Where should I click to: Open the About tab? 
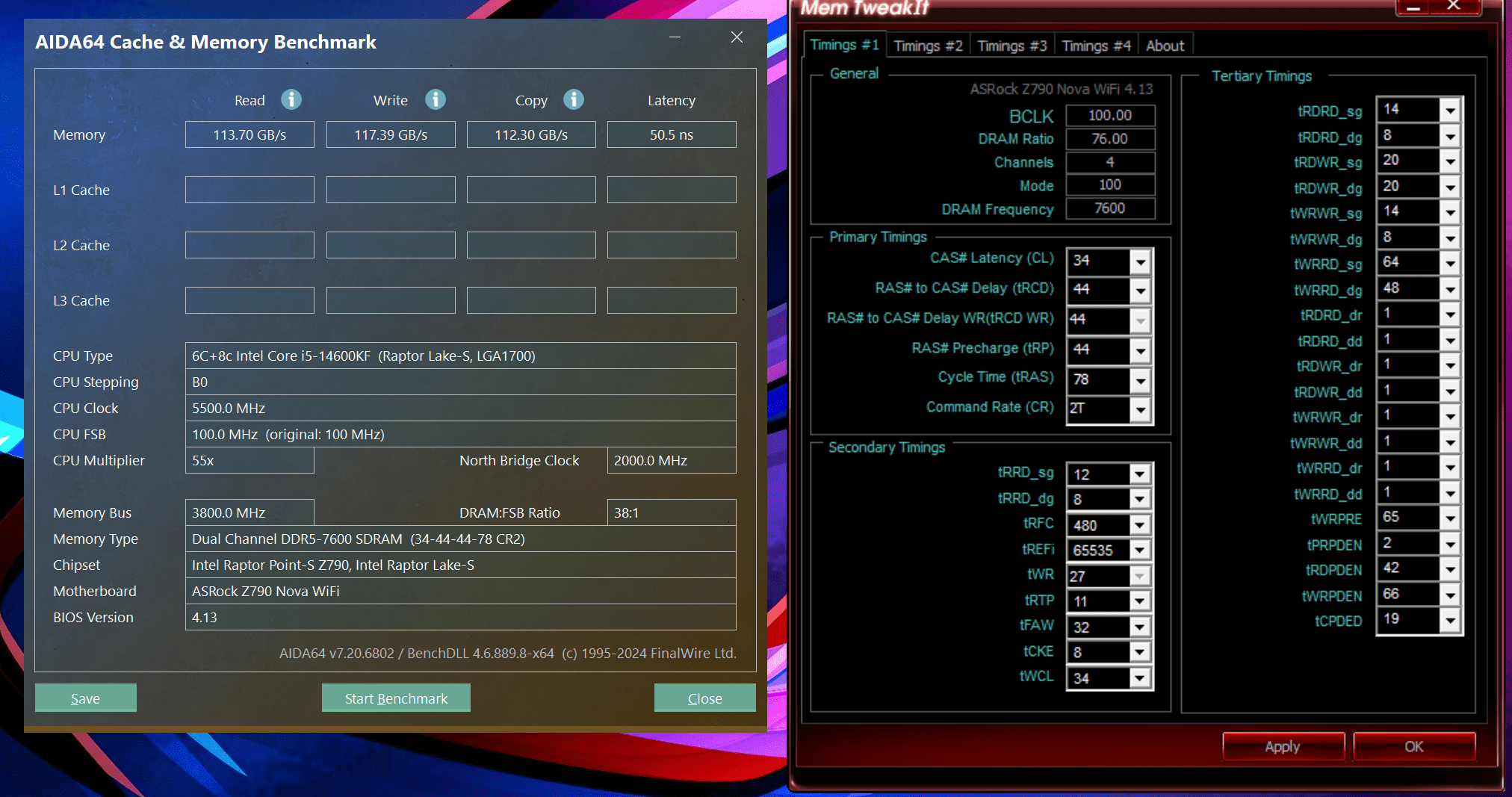click(x=1165, y=46)
